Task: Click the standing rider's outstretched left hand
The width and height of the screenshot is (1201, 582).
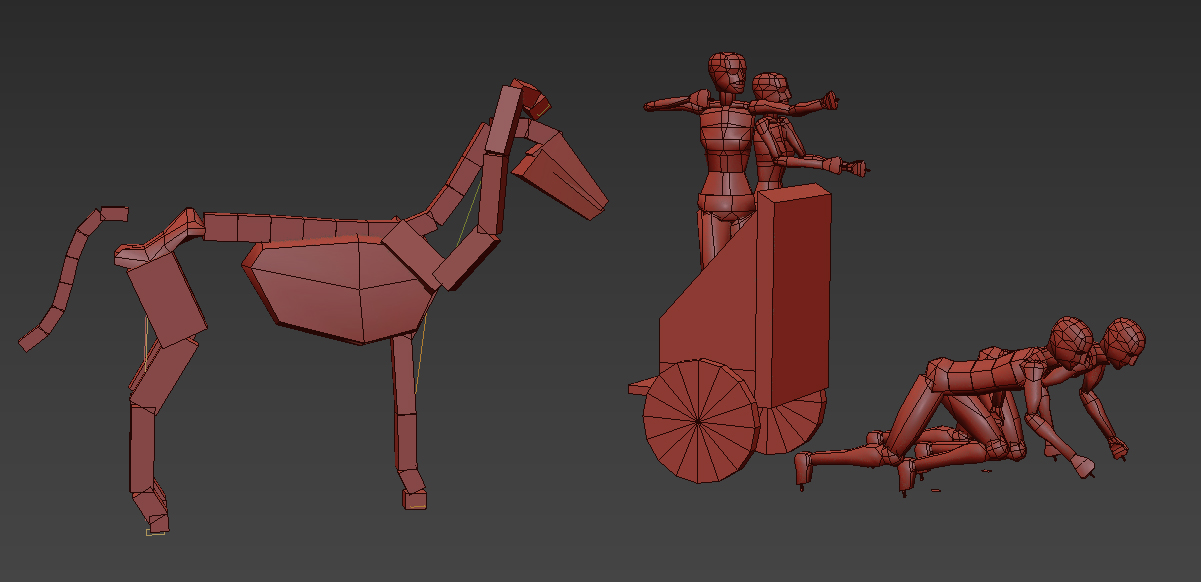Action: tap(658, 103)
